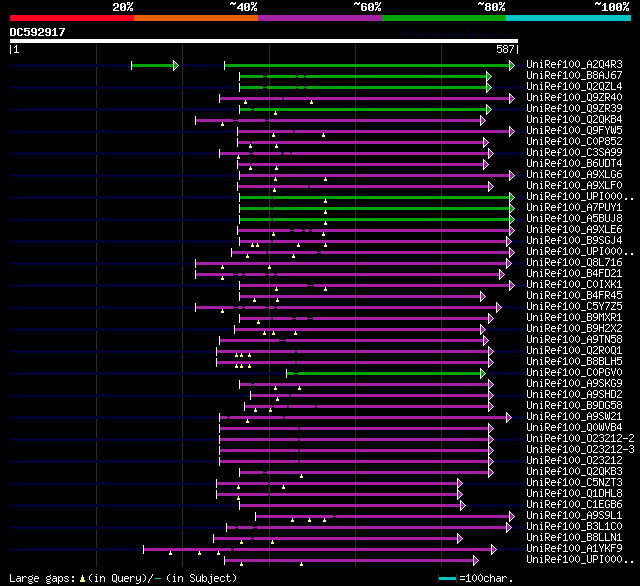Select the query name DC592917
640x586 pixels.
[38, 32]
